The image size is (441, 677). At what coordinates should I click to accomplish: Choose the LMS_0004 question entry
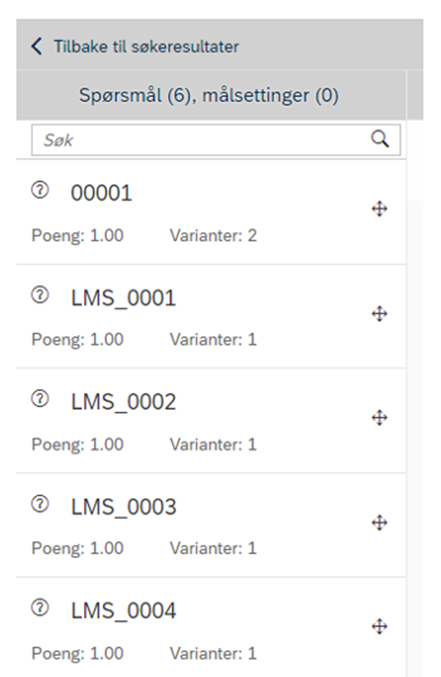tap(211, 627)
